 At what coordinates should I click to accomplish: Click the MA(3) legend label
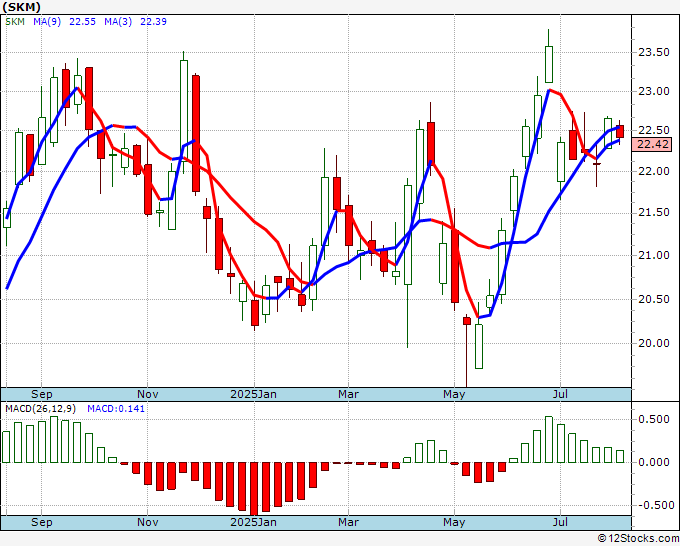click(x=118, y=22)
